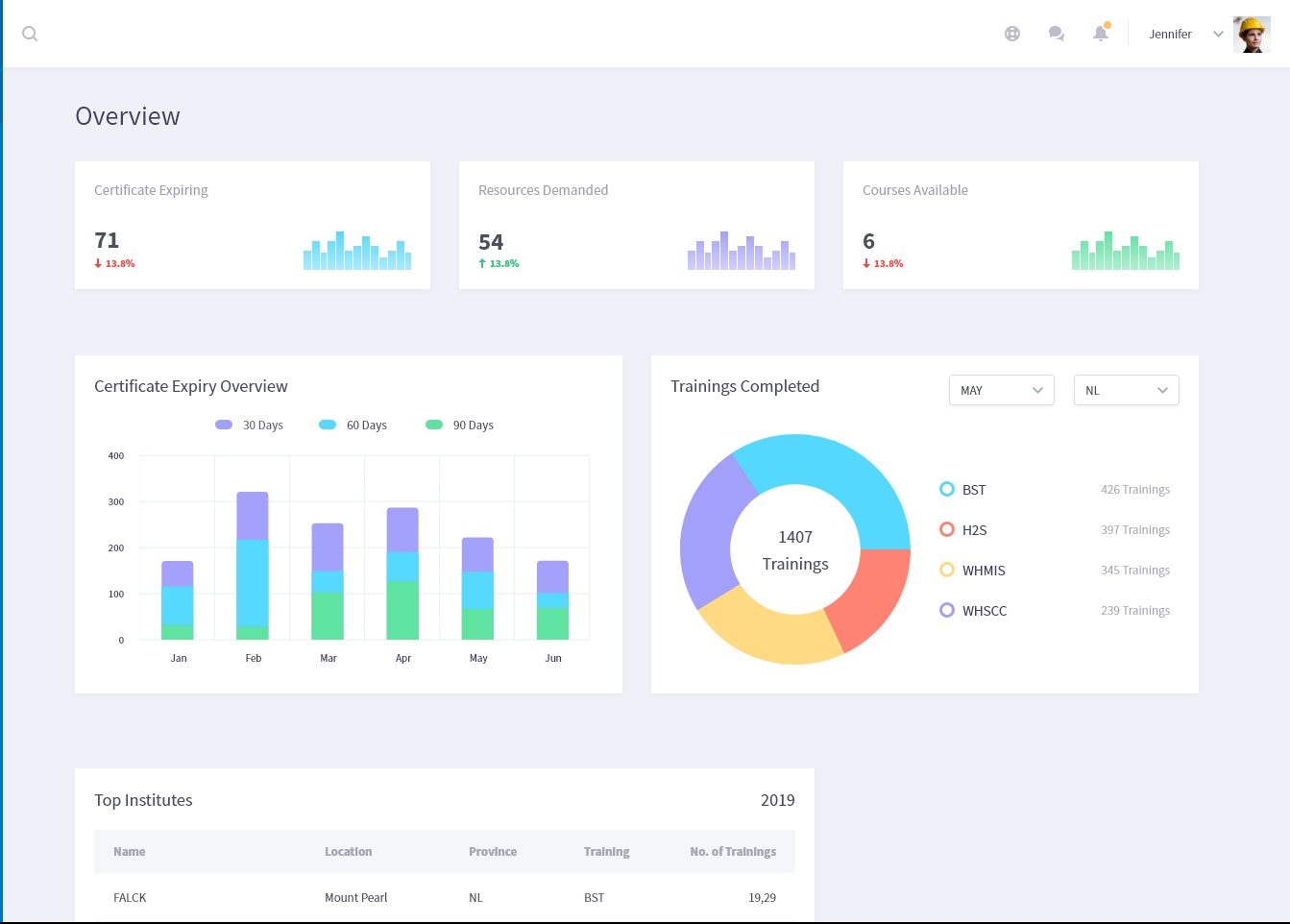Click the WHSCC ring icon in legend
Image resolution: width=1290 pixels, height=924 pixels.
pos(947,610)
